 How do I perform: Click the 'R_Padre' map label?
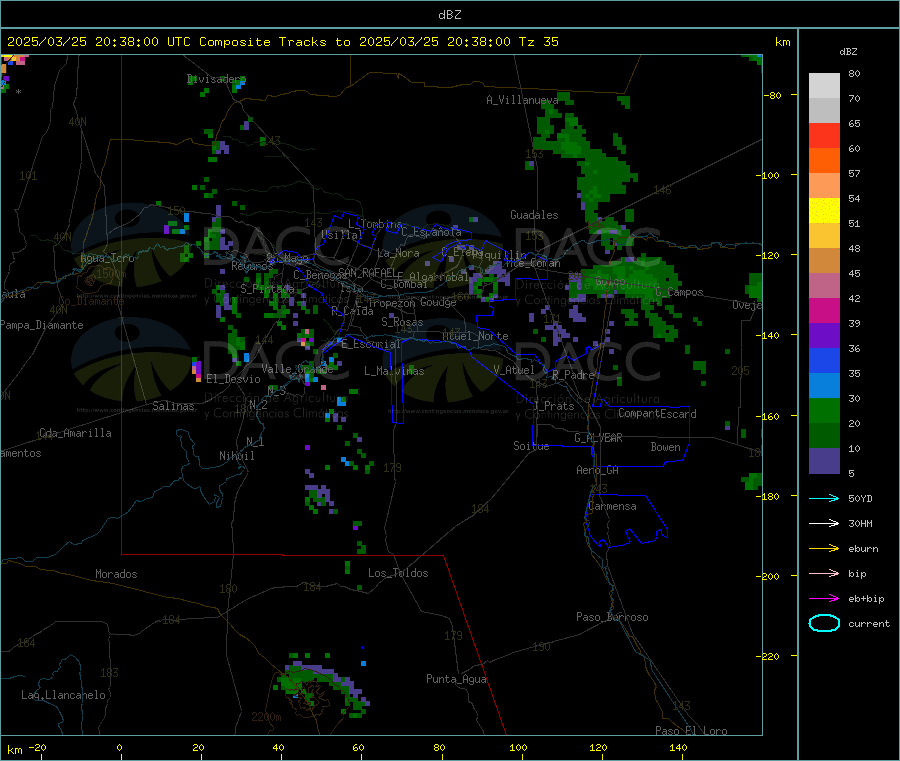coord(573,375)
